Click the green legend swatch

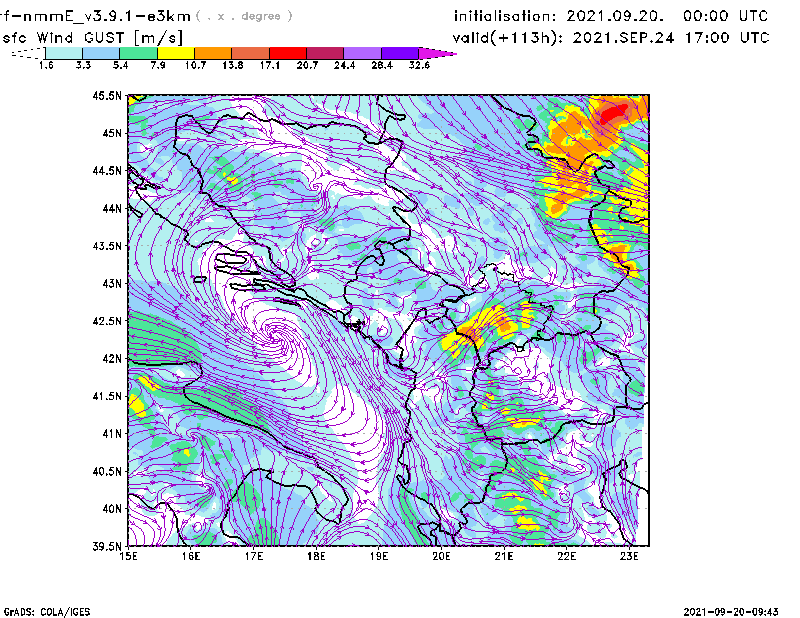[x=138, y=53]
